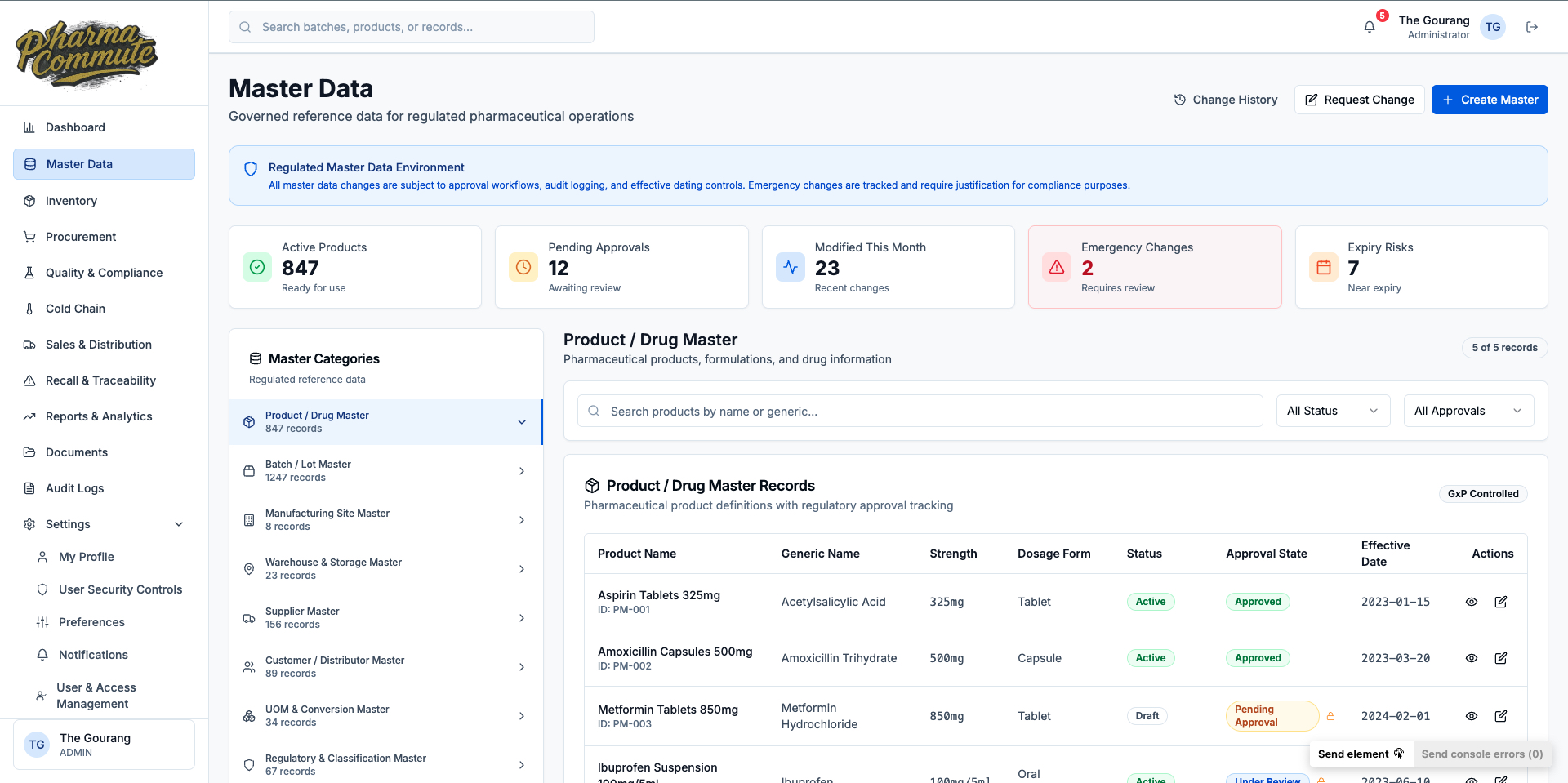The height and width of the screenshot is (783, 1568).
Task: Navigate to Cold Chain
Action: [104, 309]
